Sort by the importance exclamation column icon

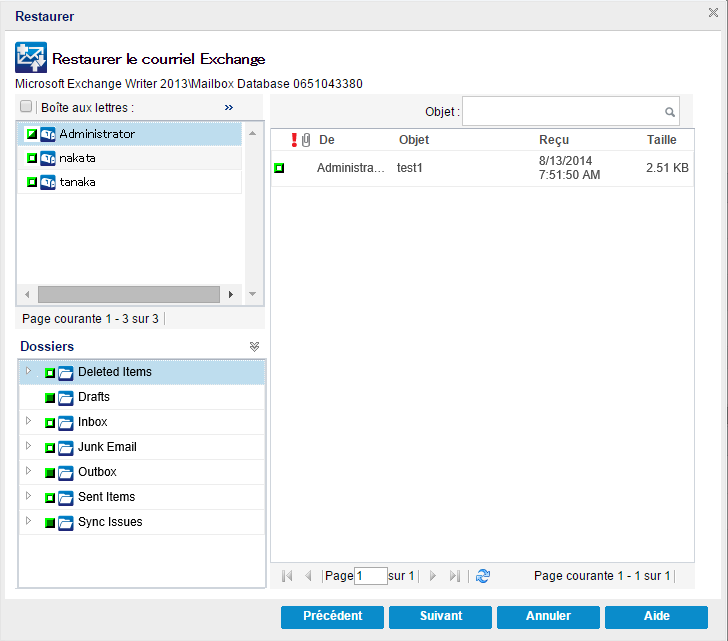point(294,140)
